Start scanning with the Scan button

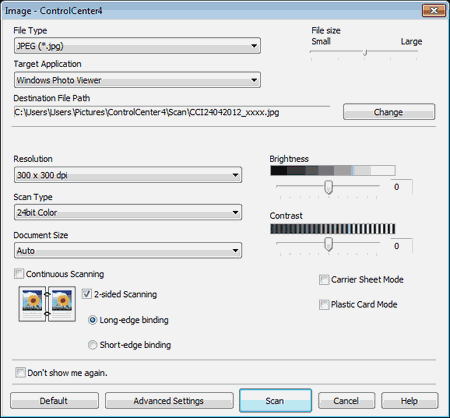click(x=275, y=400)
